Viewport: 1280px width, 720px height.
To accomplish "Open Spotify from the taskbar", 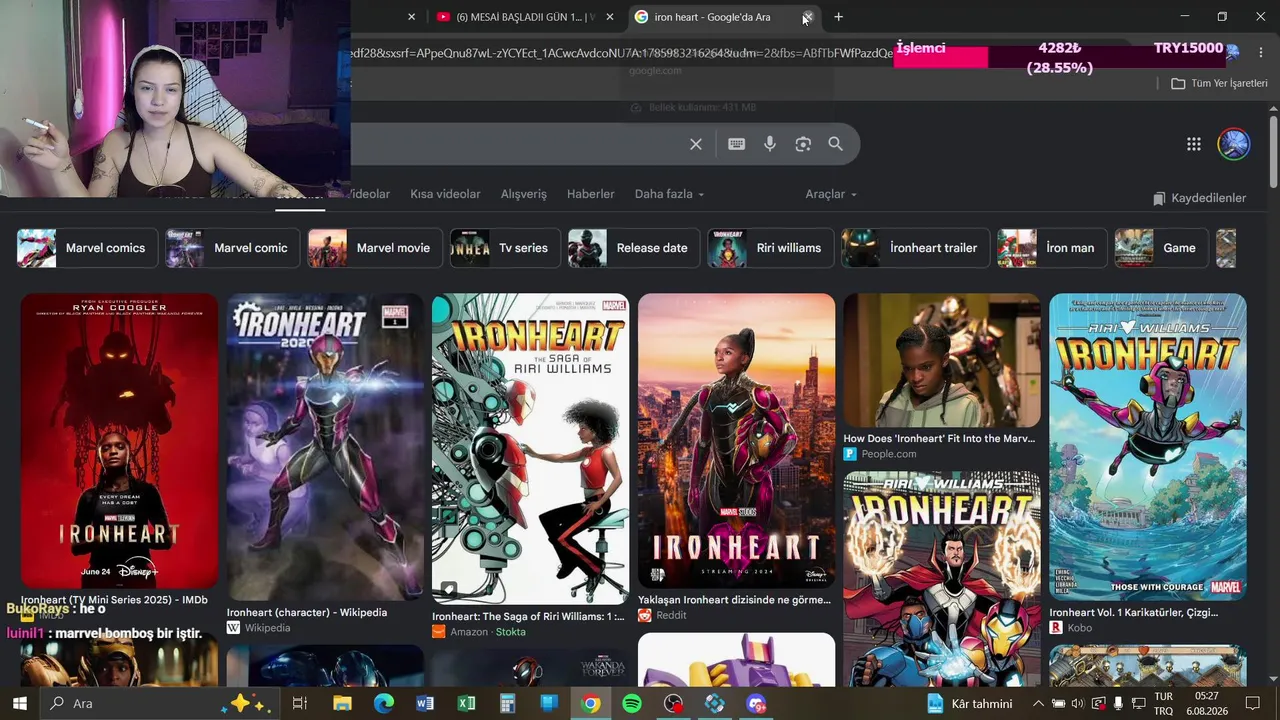I will tap(632, 703).
